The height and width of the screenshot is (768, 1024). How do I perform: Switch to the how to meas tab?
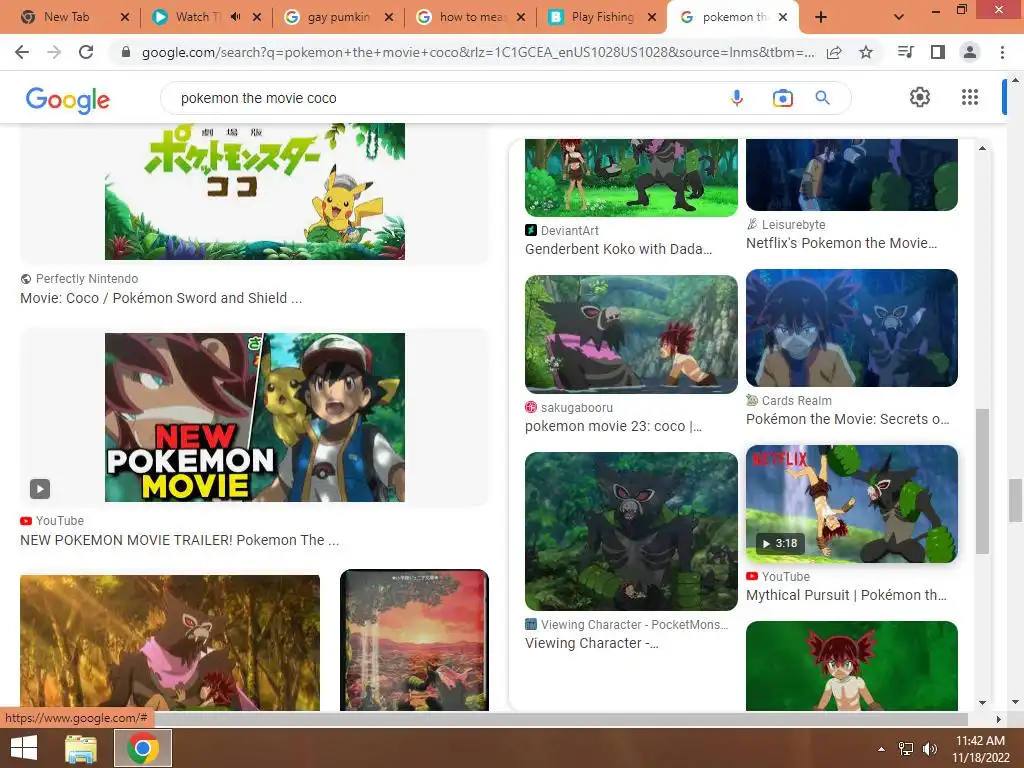pos(472,17)
